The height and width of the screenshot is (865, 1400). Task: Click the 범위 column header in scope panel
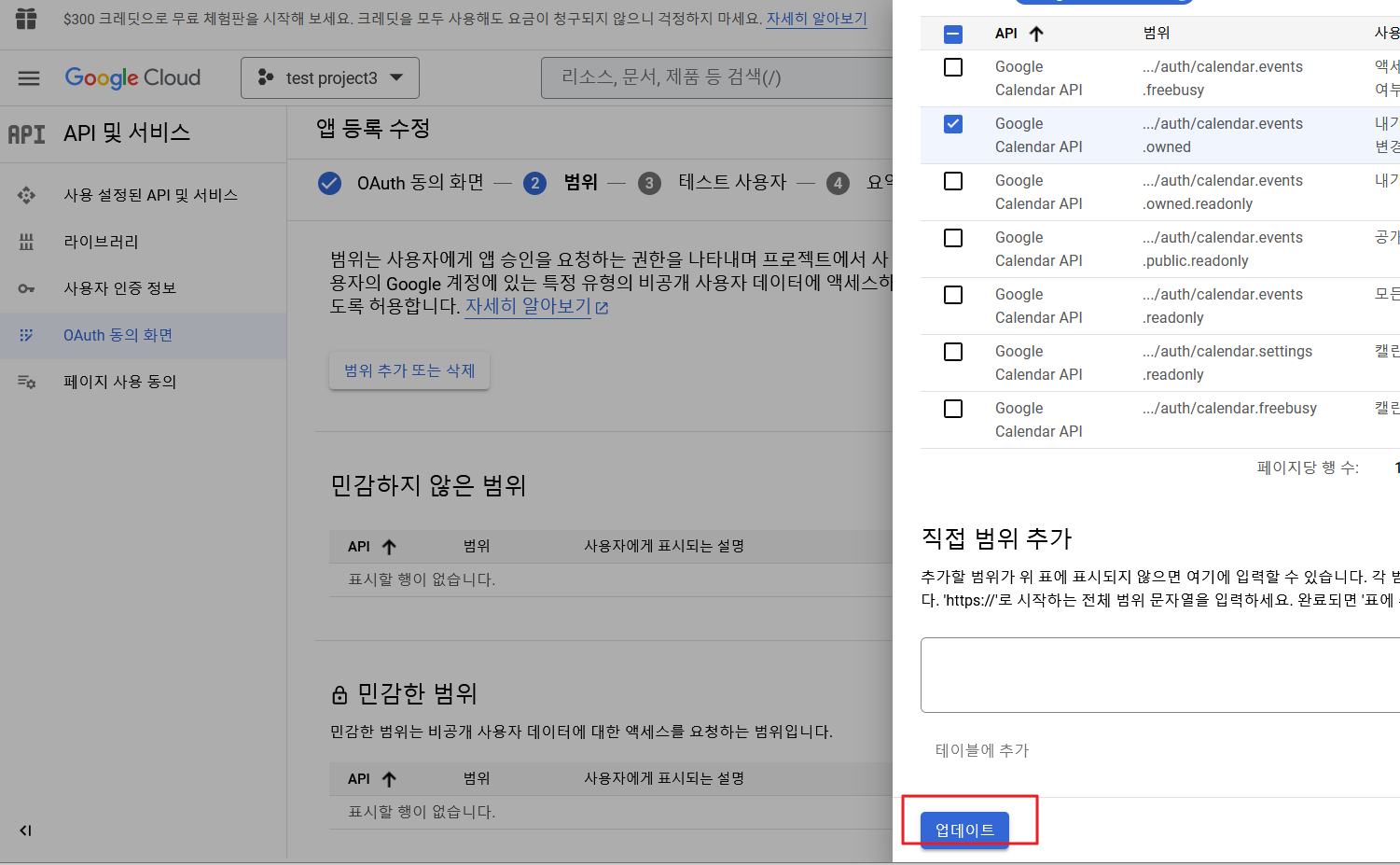tap(1157, 34)
